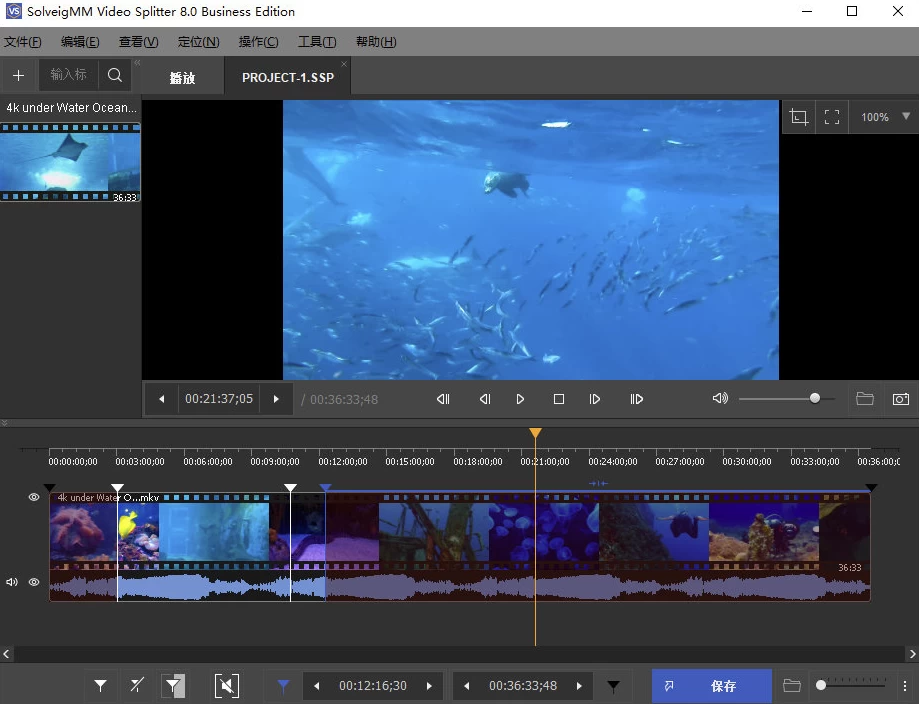
Task: Toggle video track visibility eye icon
Action: pos(33,497)
